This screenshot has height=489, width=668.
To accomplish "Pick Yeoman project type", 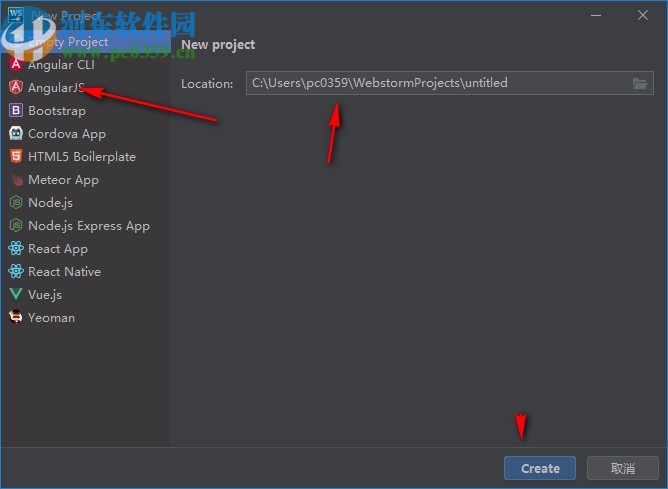I will [86, 318].
